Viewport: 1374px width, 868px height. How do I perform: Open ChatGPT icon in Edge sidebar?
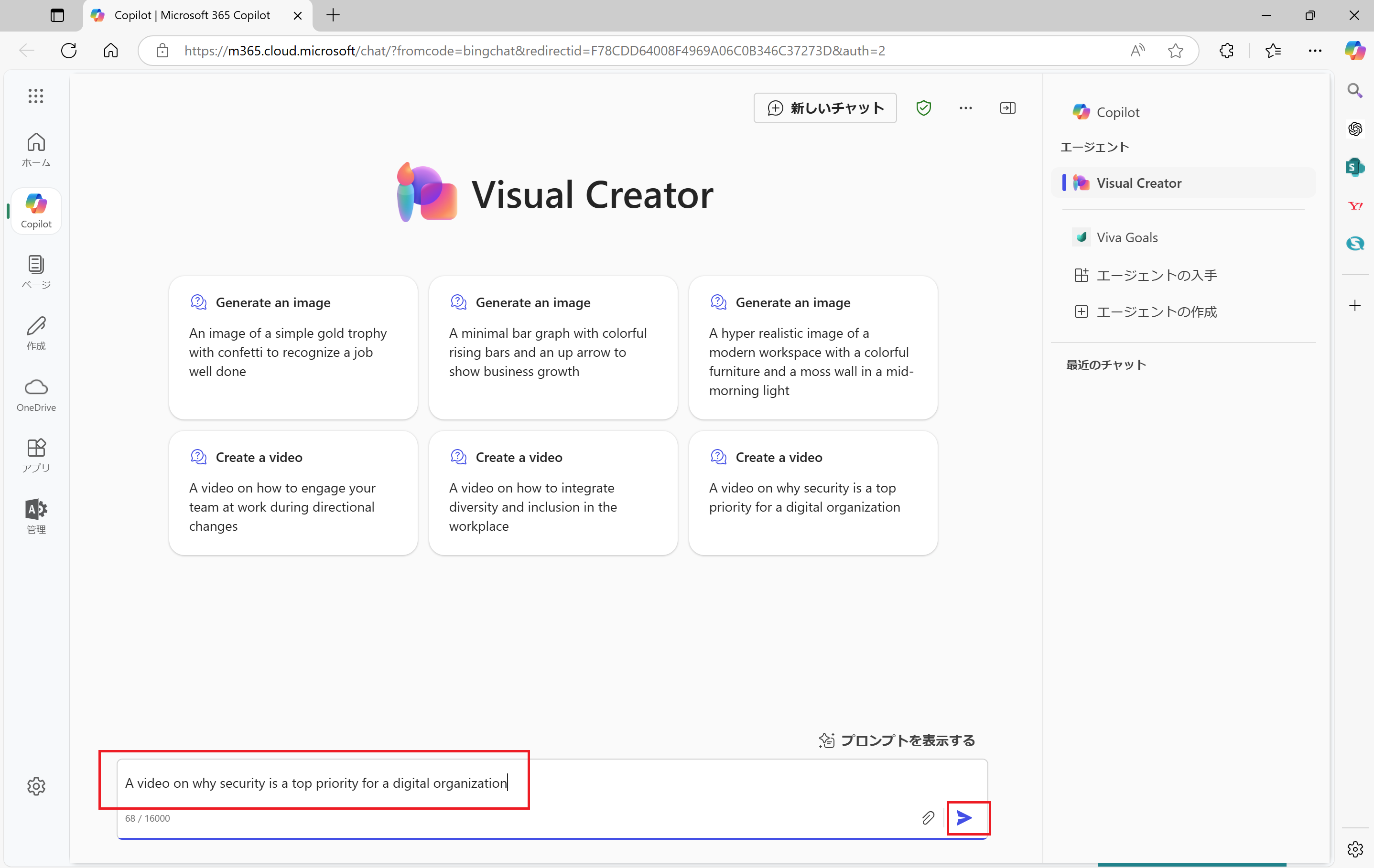[1355, 129]
